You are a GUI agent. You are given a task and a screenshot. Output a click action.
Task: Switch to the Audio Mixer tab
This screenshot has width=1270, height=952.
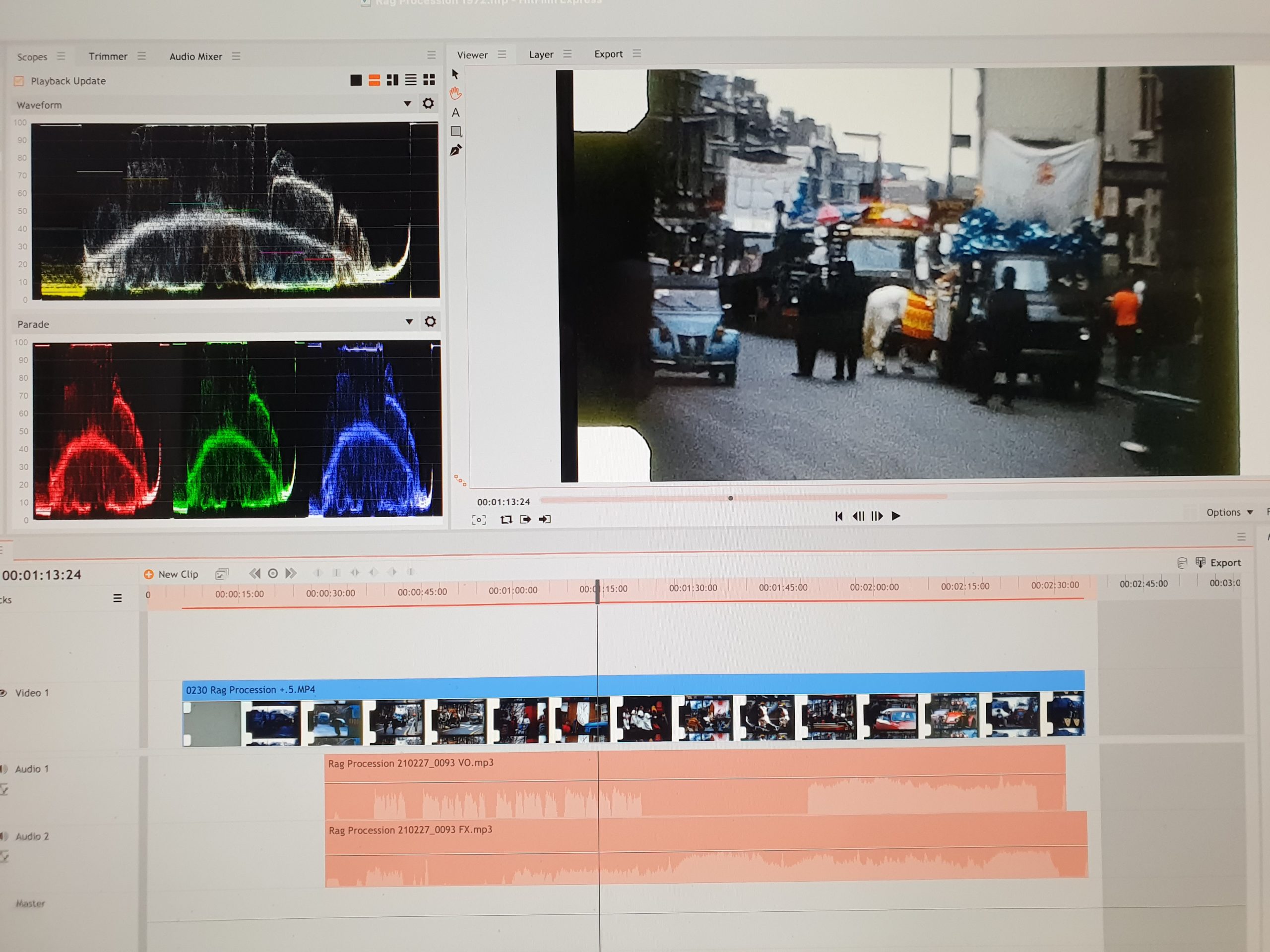coord(195,56)
